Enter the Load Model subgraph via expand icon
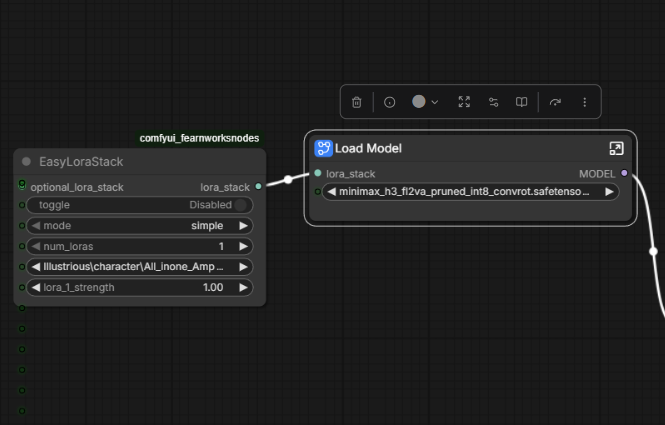 point(616,148)
